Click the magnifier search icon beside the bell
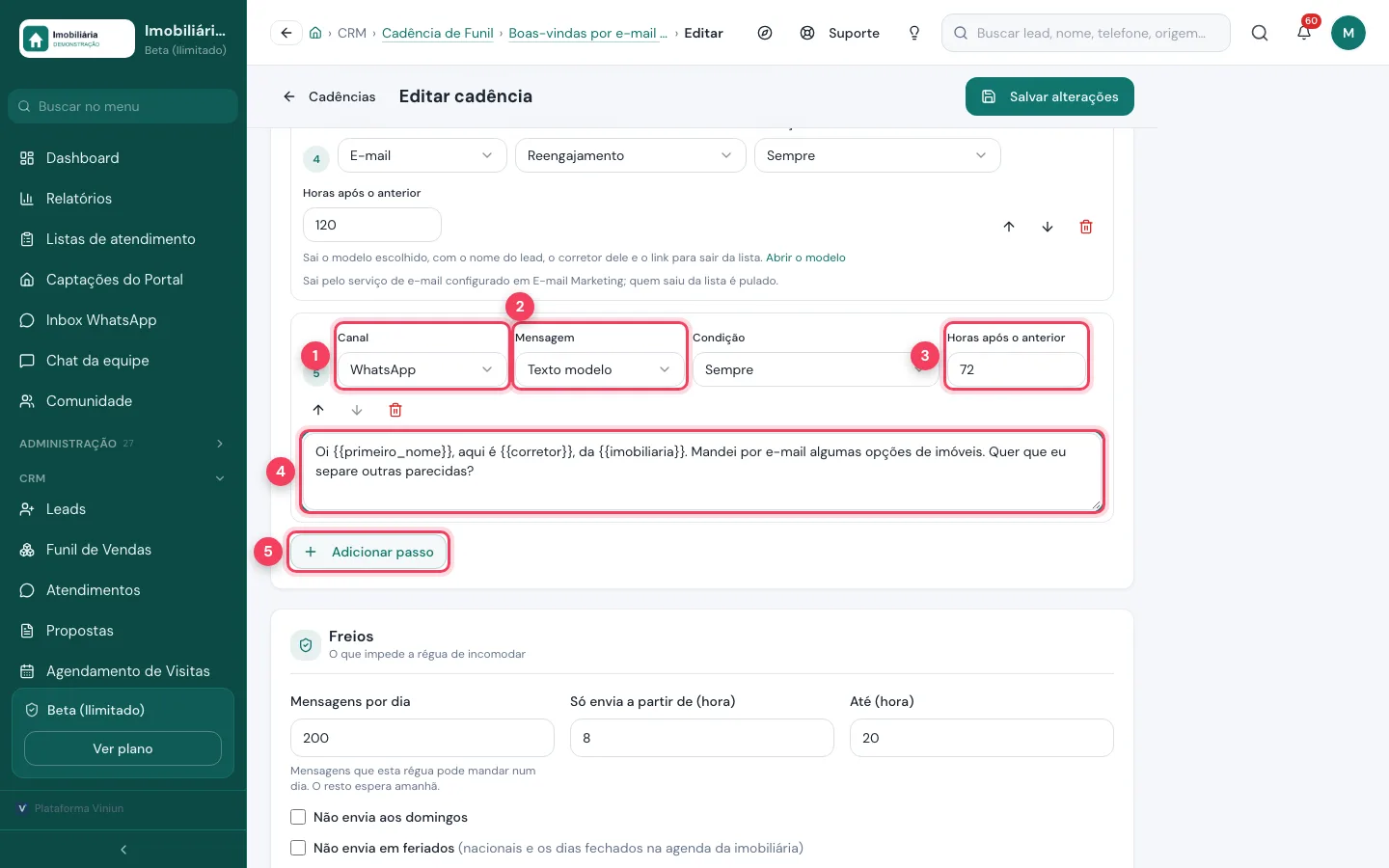 [x=1260, y=33]
